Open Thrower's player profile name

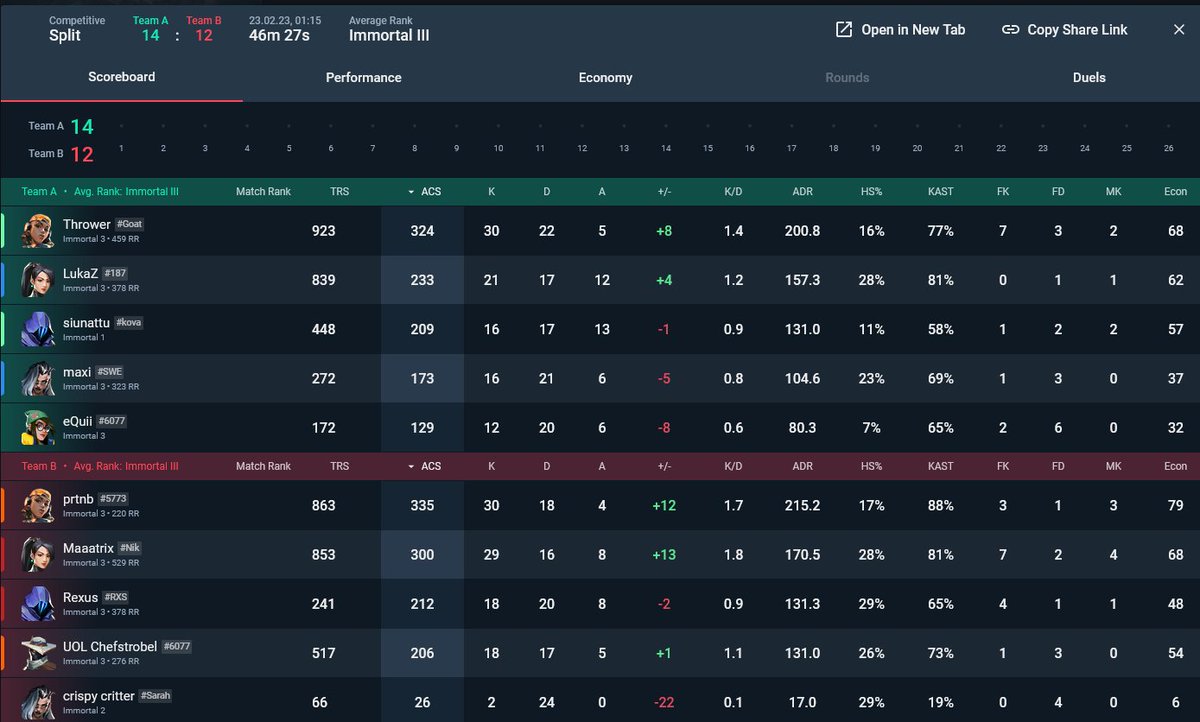click(87, 224)
